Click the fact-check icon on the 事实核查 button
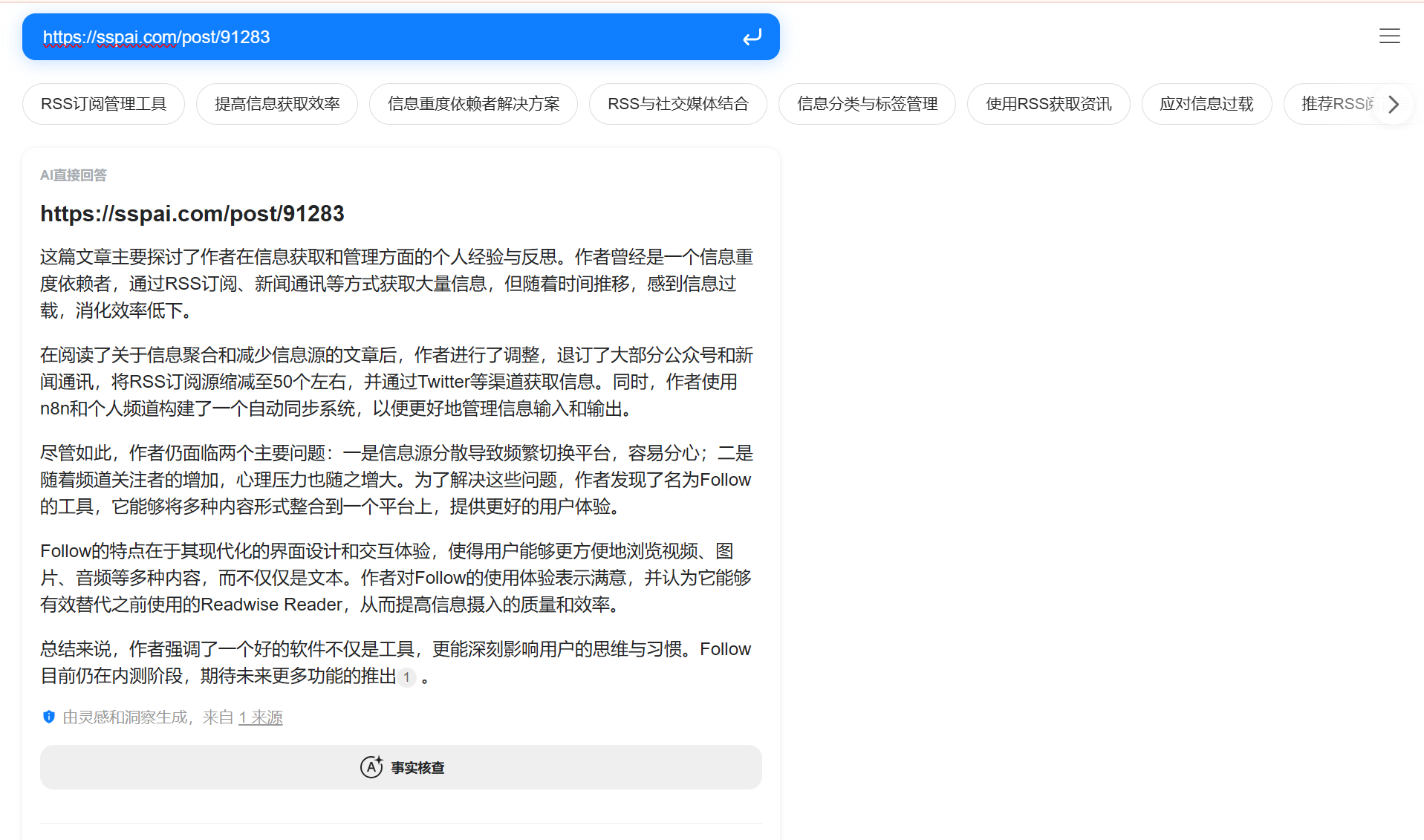The image size is (1424, 840). (371, 766)
